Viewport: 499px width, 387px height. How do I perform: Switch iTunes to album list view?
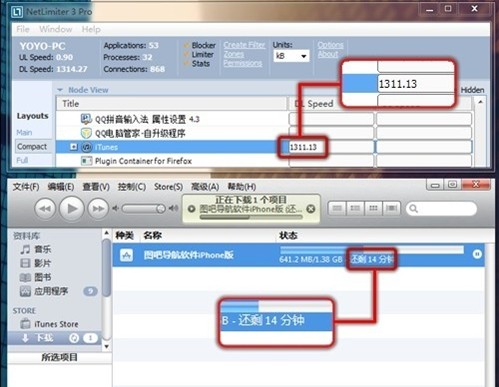coord(355,209)
